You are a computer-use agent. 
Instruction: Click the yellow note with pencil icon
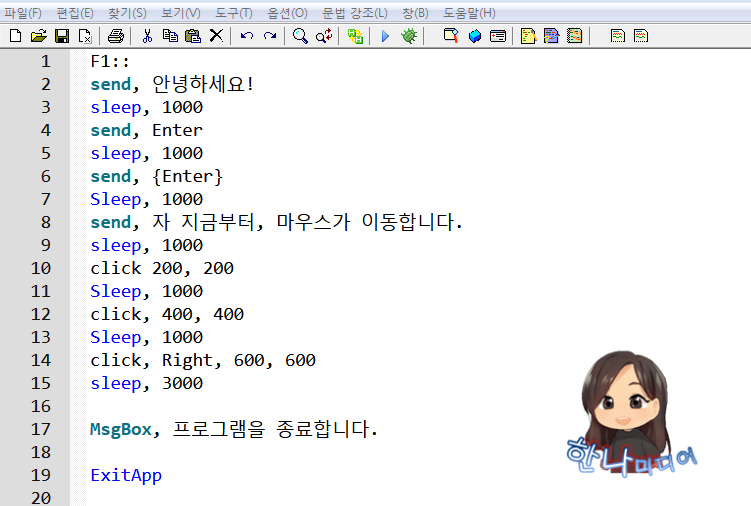point(528,36)
